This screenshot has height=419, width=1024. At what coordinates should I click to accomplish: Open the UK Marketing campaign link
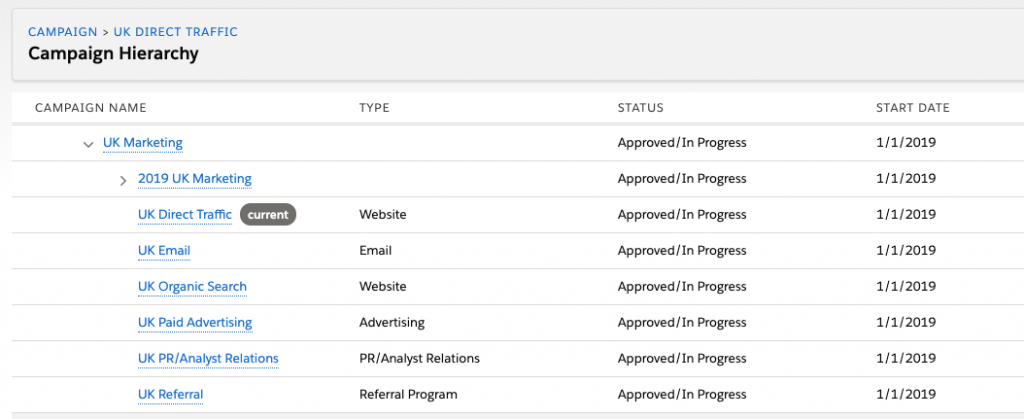coord(142,143)
